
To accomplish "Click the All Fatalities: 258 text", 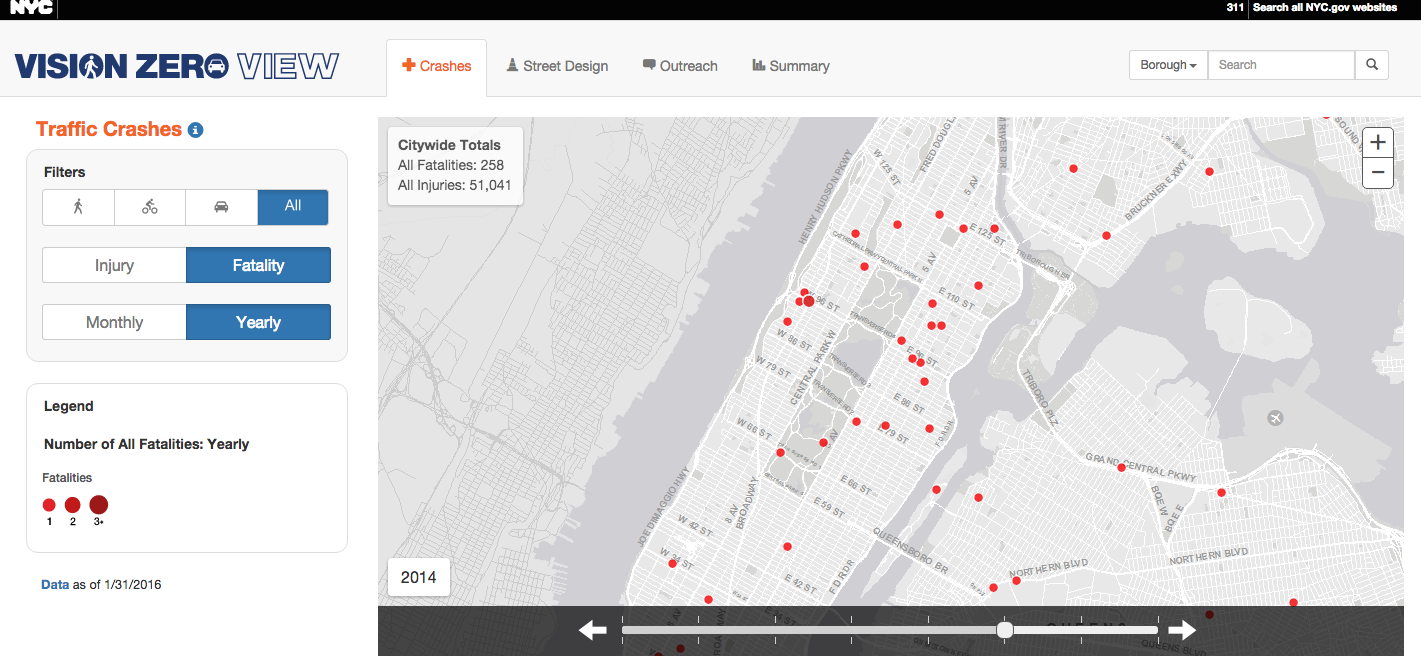I will tap(451, 165).
